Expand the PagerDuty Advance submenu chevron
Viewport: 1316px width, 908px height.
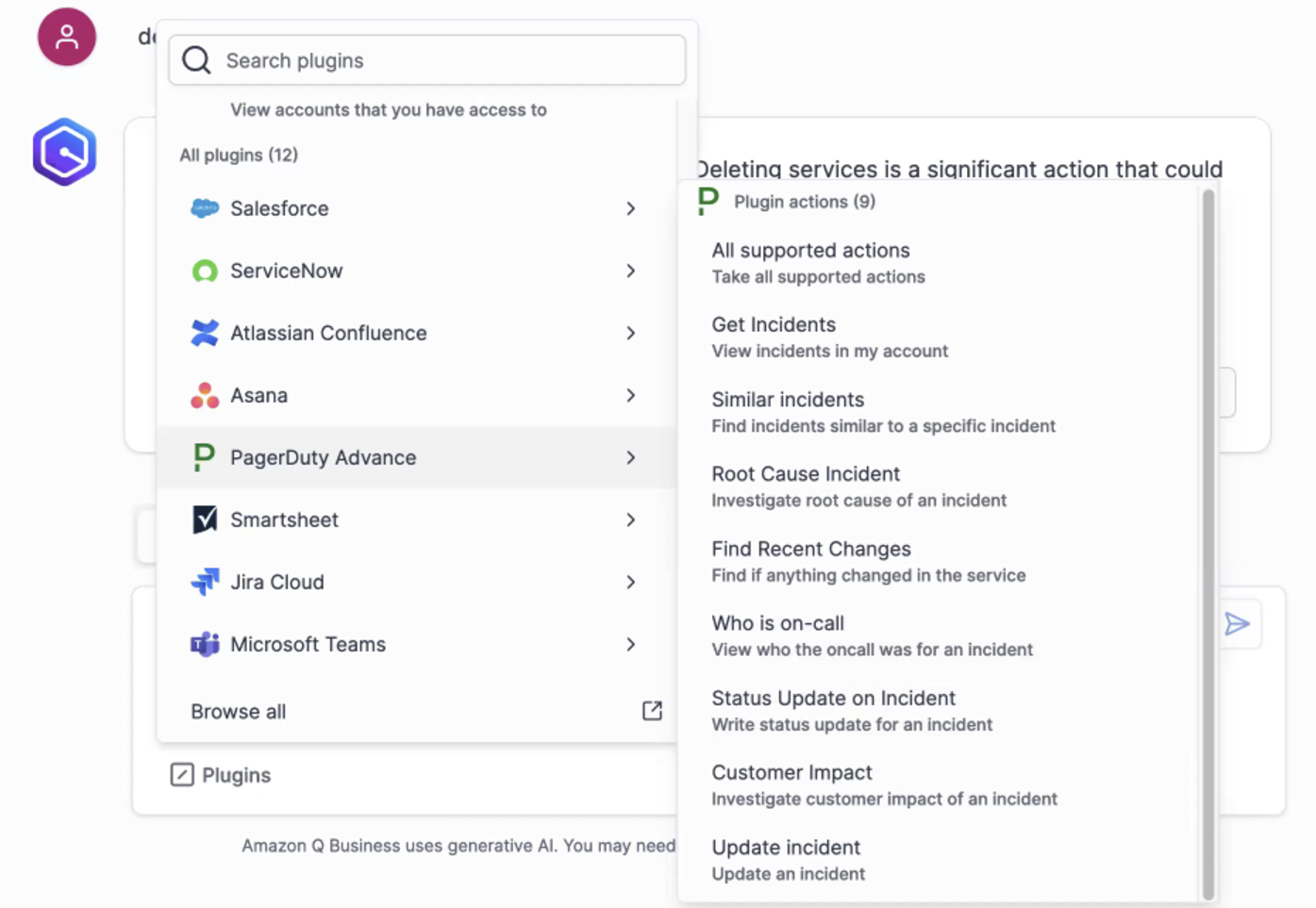[631, 458]
